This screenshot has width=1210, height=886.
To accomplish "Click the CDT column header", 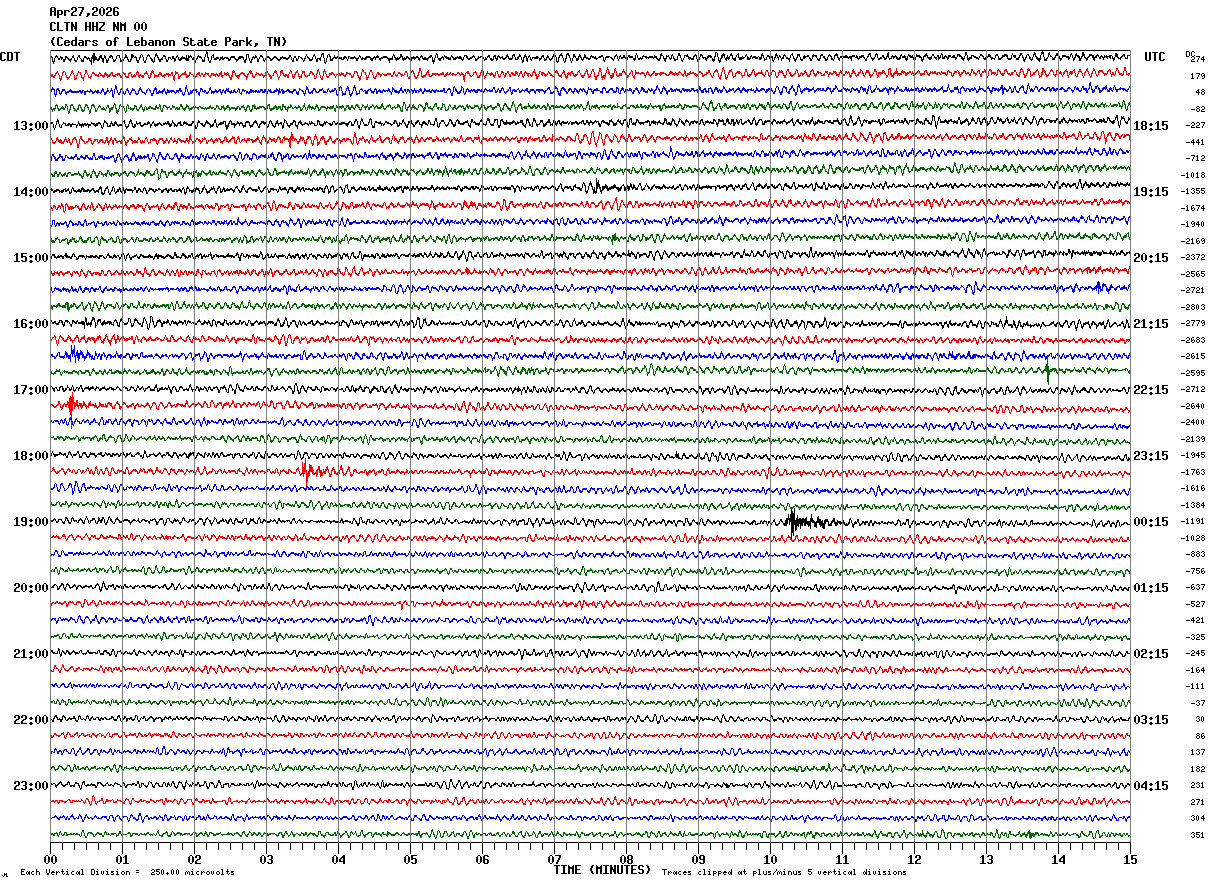I will pyautogui.click(x=10, y=57).
